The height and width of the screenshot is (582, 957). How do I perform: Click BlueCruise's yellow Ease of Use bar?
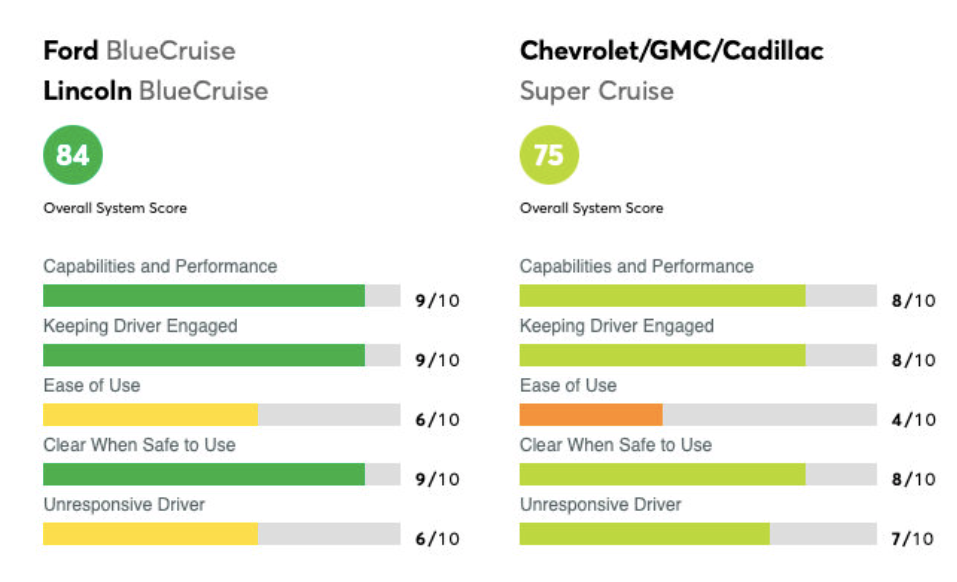pos(150,415)
